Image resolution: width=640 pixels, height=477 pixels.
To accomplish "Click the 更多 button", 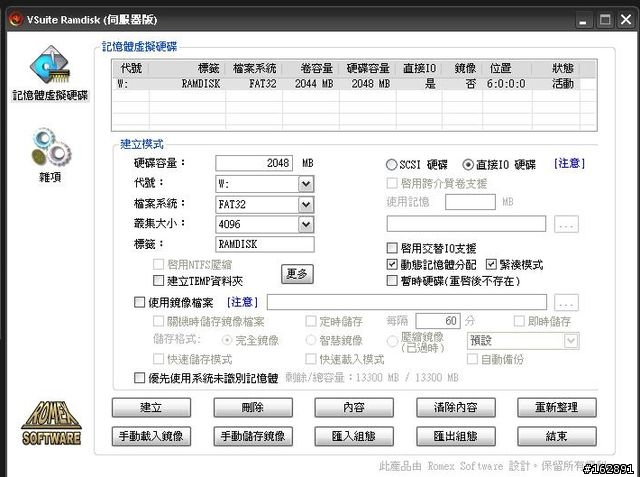I will [297, 274].
